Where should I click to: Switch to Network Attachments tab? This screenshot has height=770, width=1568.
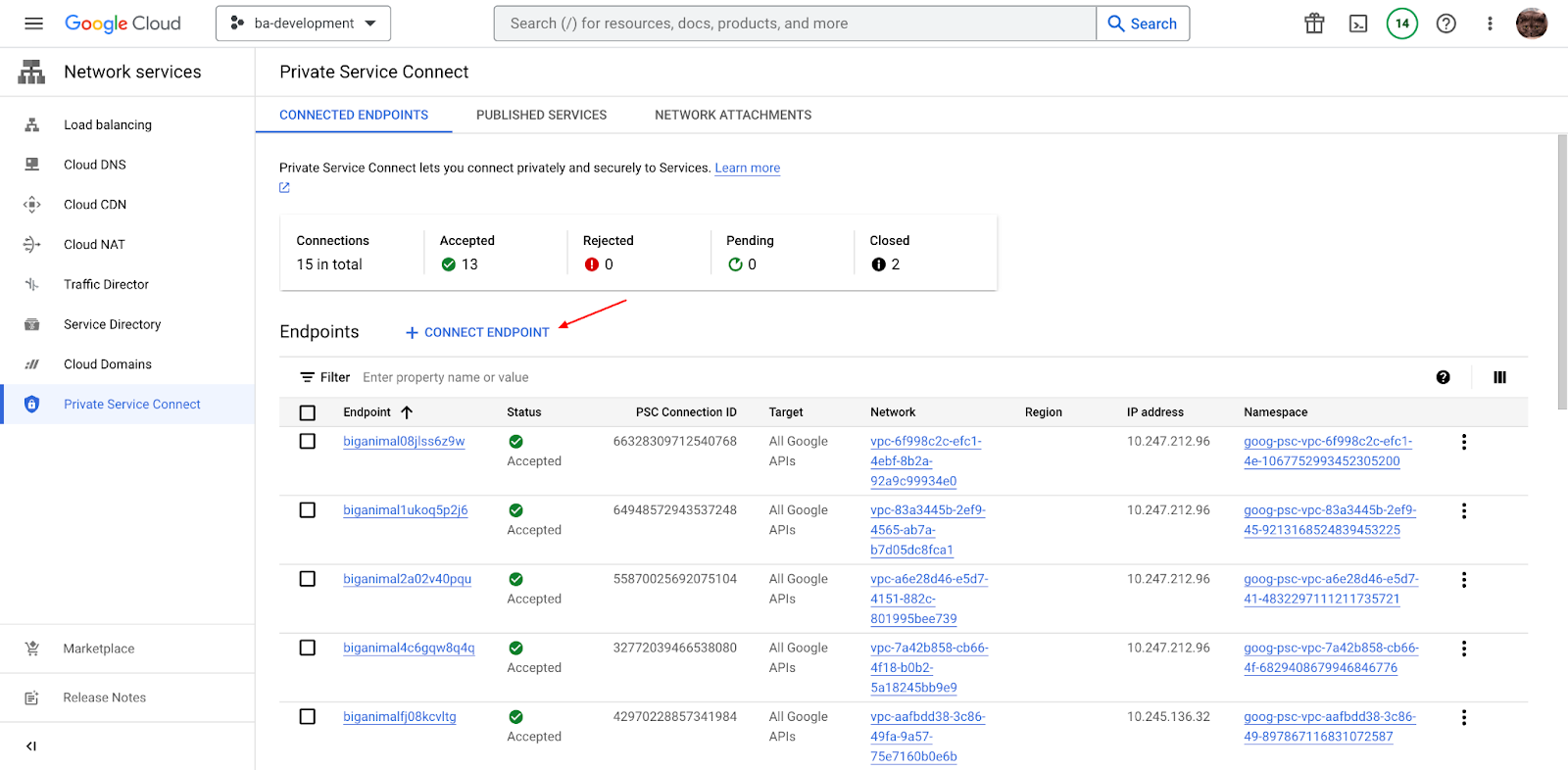pyautogui.click(x=733, y=115)
